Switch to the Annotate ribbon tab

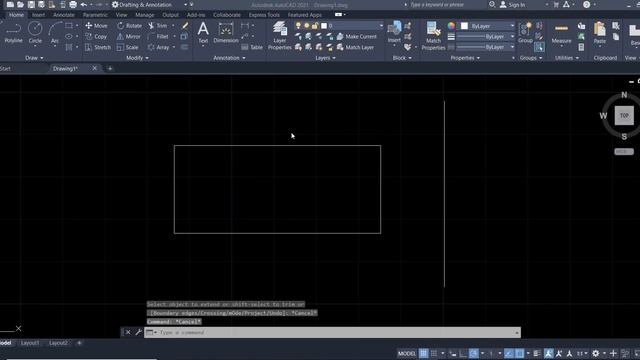64,15
